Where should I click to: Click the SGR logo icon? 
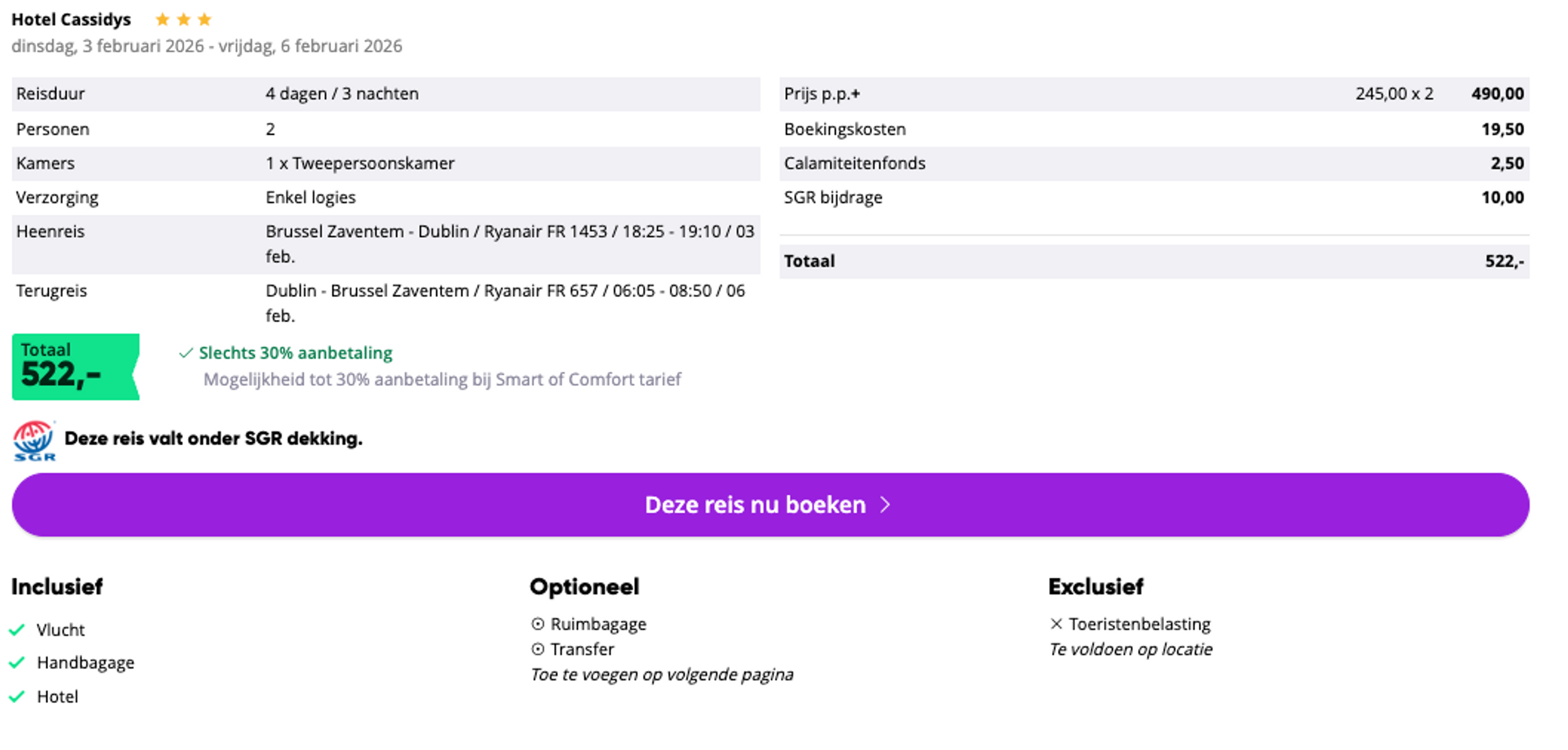pos(34,440)
